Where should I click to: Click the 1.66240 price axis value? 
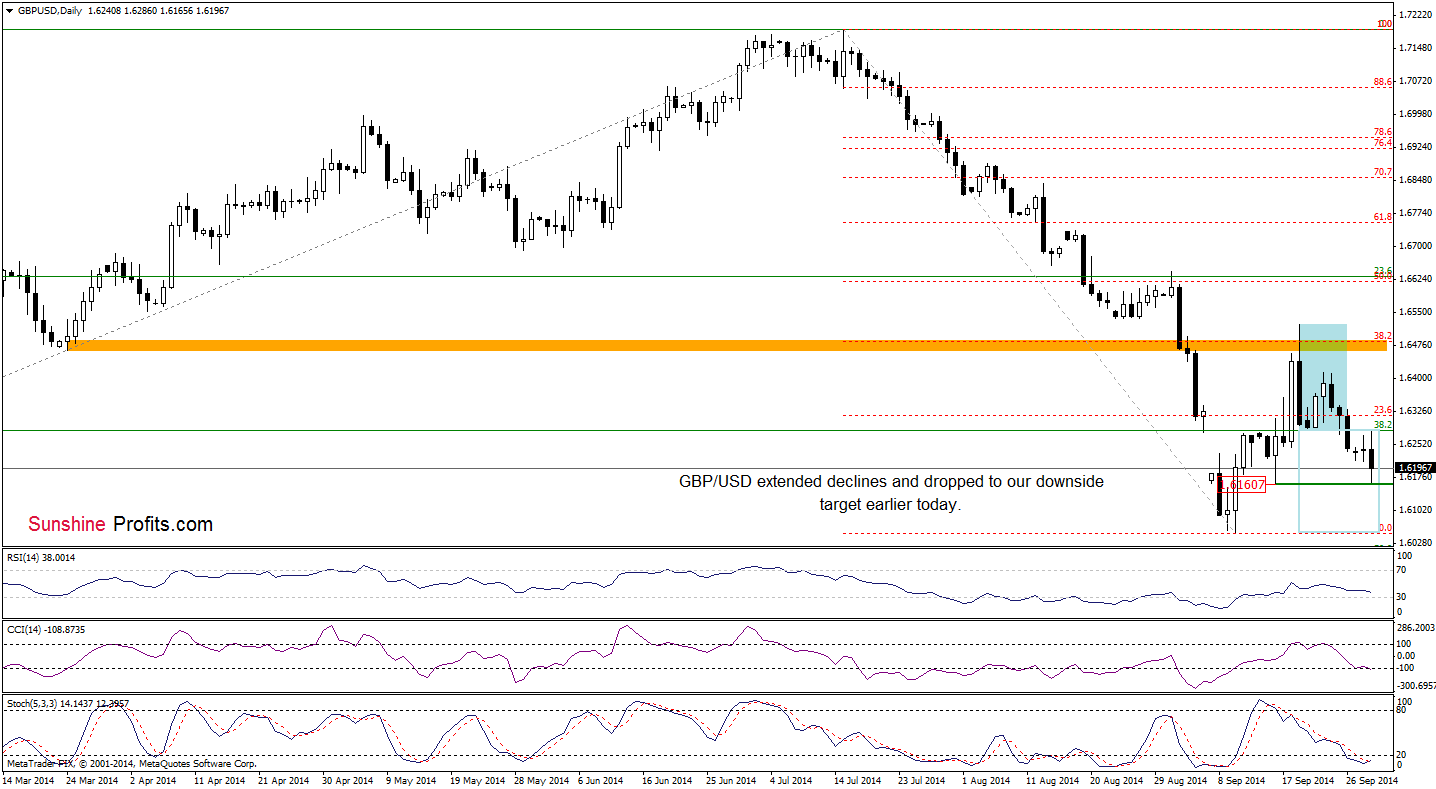(x=1417, y=279)
